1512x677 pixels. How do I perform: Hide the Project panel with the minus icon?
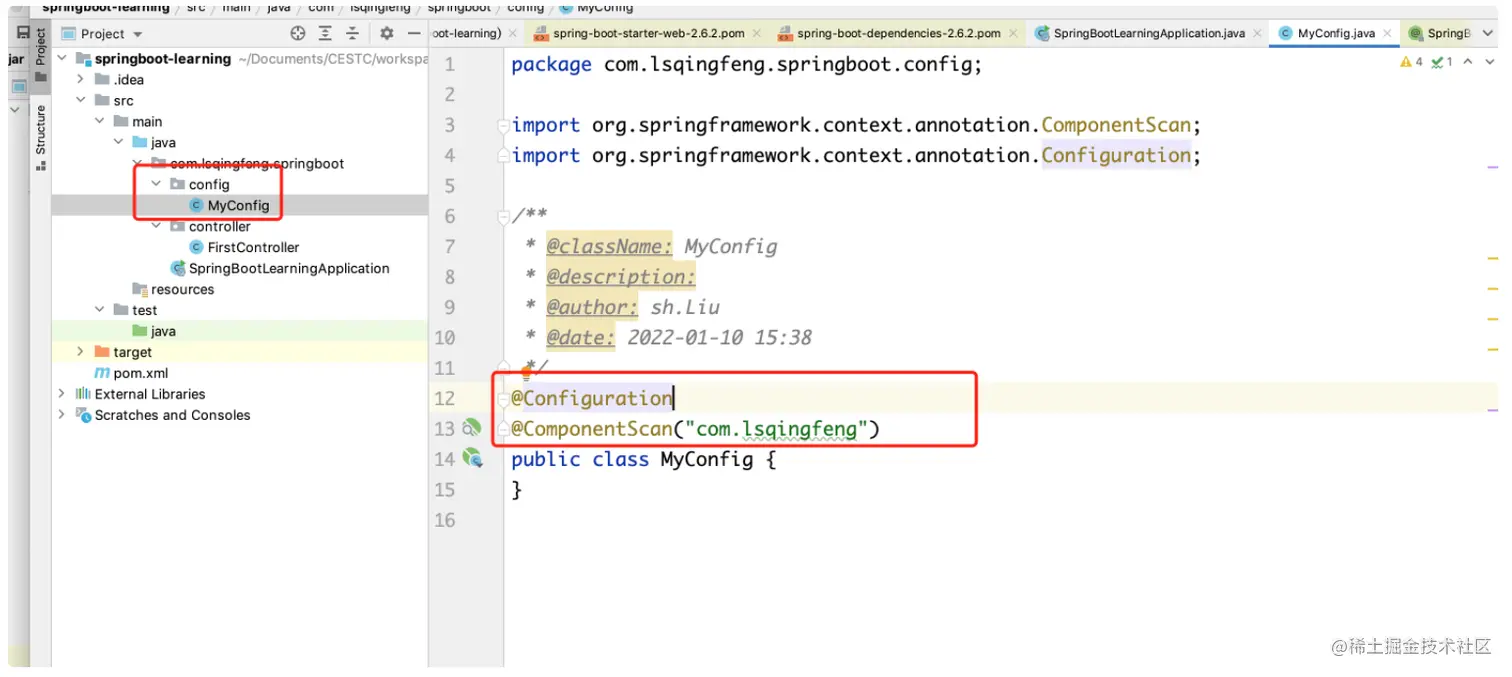click(x=414, y=33)
